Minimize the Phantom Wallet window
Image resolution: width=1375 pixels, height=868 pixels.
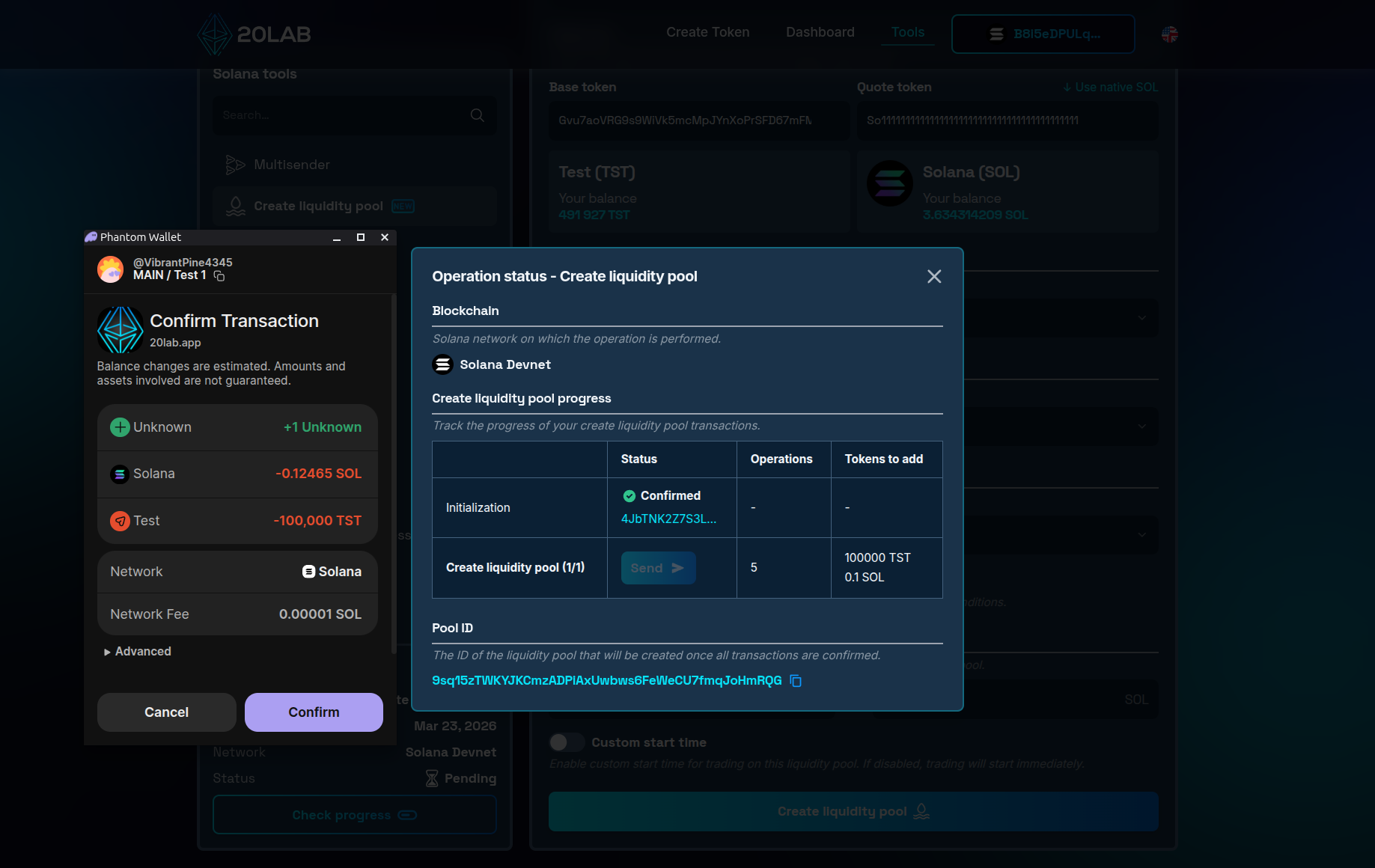pos(337,238)
